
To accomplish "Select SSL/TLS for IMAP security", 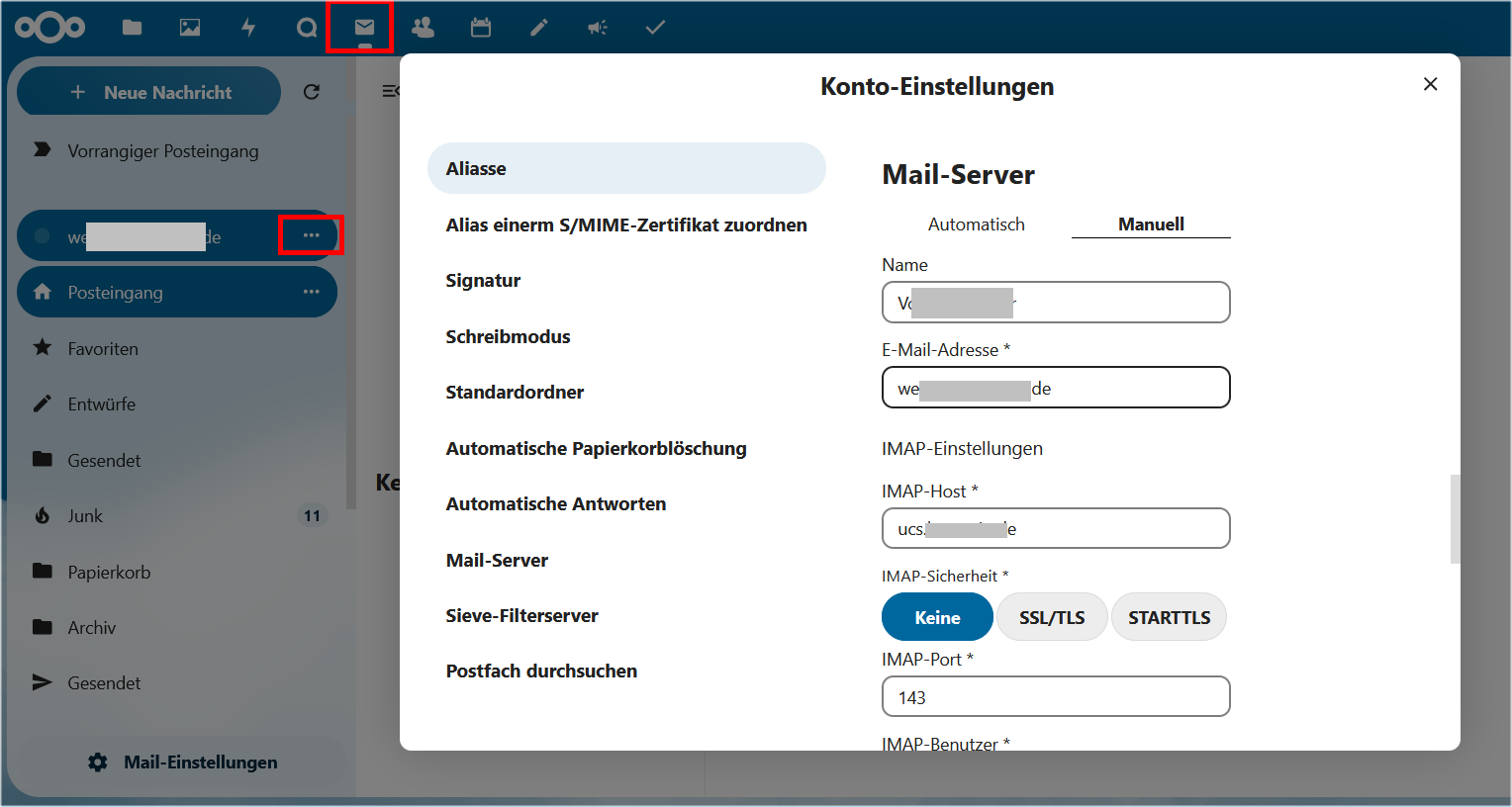I will coord(1051,617).
